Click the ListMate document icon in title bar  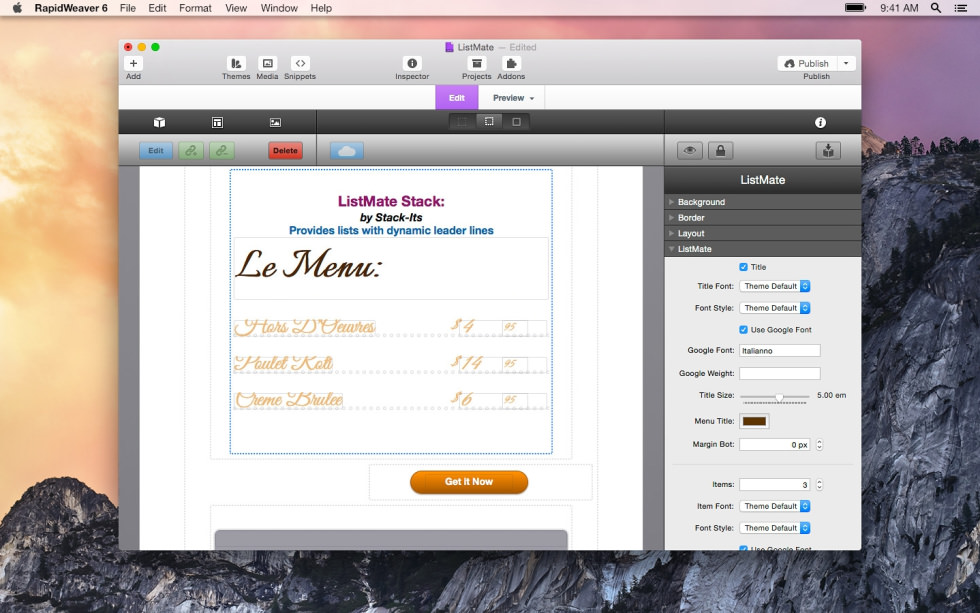(x=449, y=47)
